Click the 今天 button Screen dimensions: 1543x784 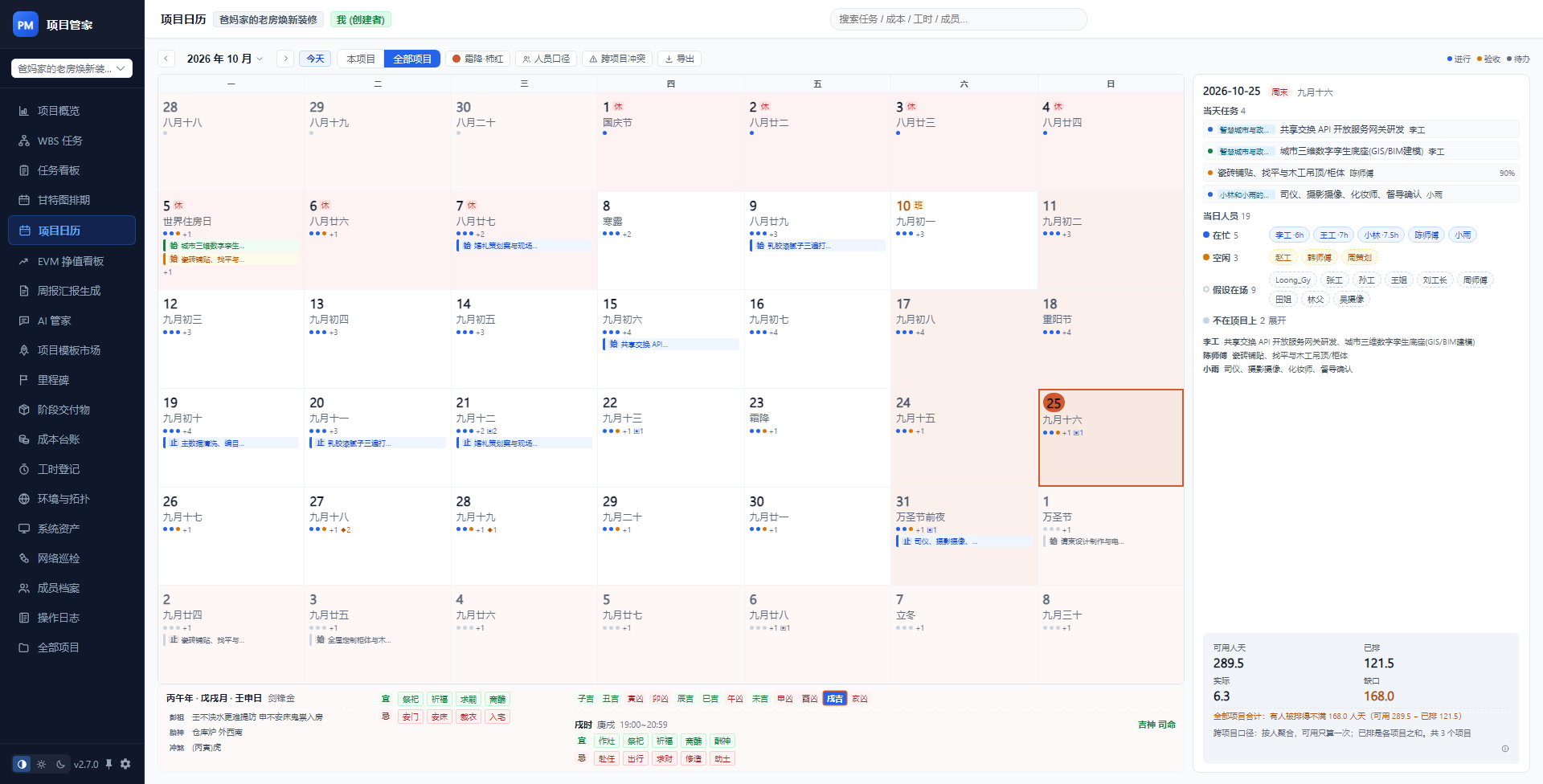(x=315, y=59)
